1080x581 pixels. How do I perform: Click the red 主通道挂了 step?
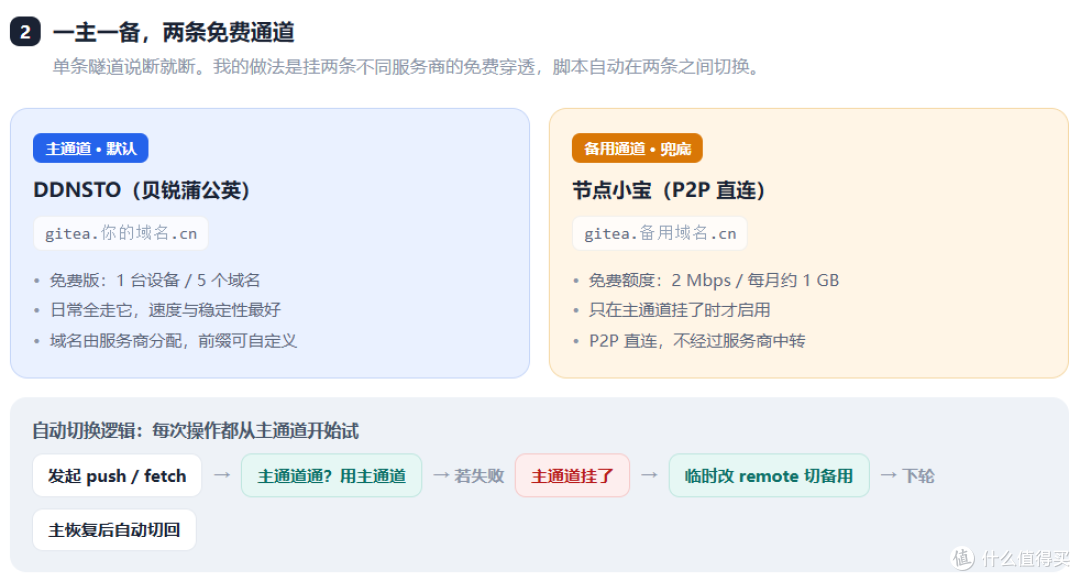[572, 476]
